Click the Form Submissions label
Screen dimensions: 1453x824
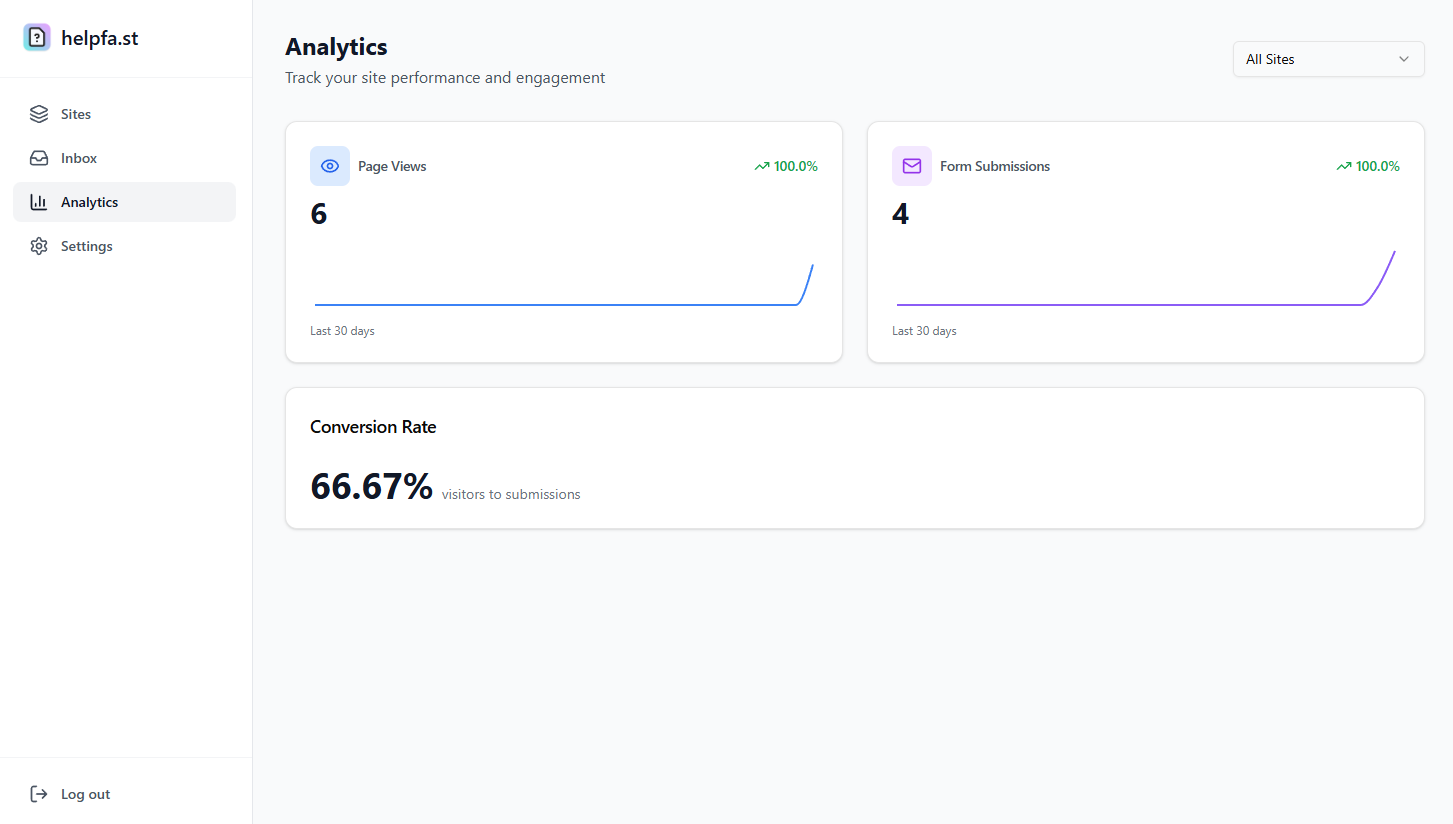click(995, 166)
